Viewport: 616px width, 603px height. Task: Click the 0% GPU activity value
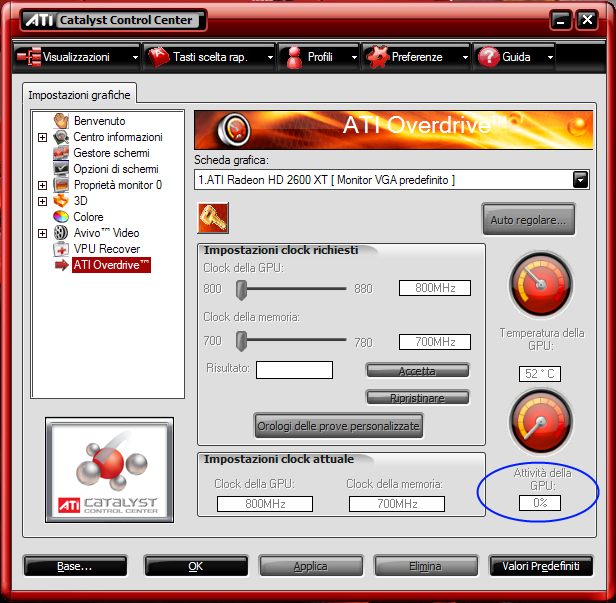click(x=540, y=503)
